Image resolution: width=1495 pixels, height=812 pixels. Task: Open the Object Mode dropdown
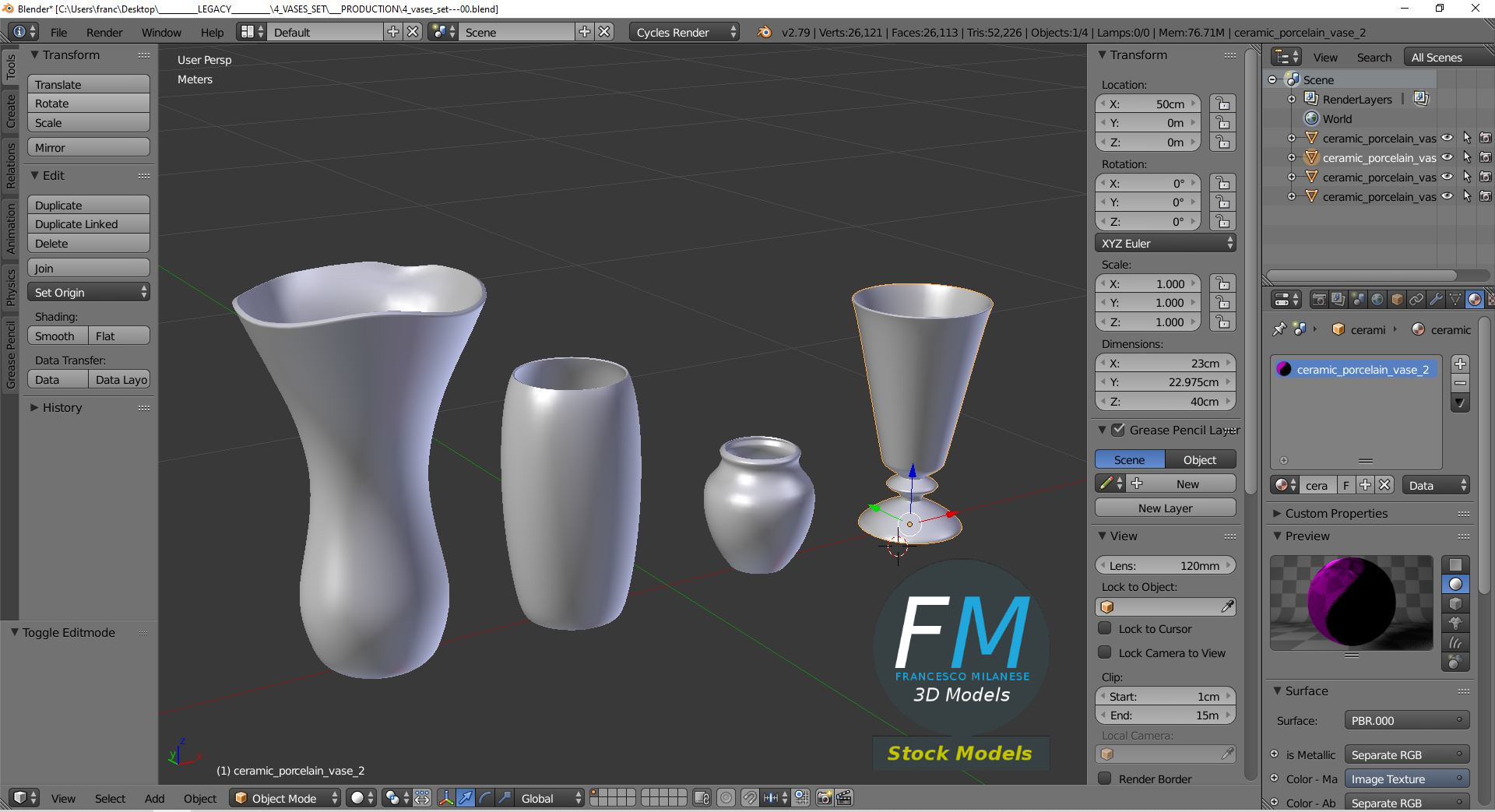tap(284, 798)
